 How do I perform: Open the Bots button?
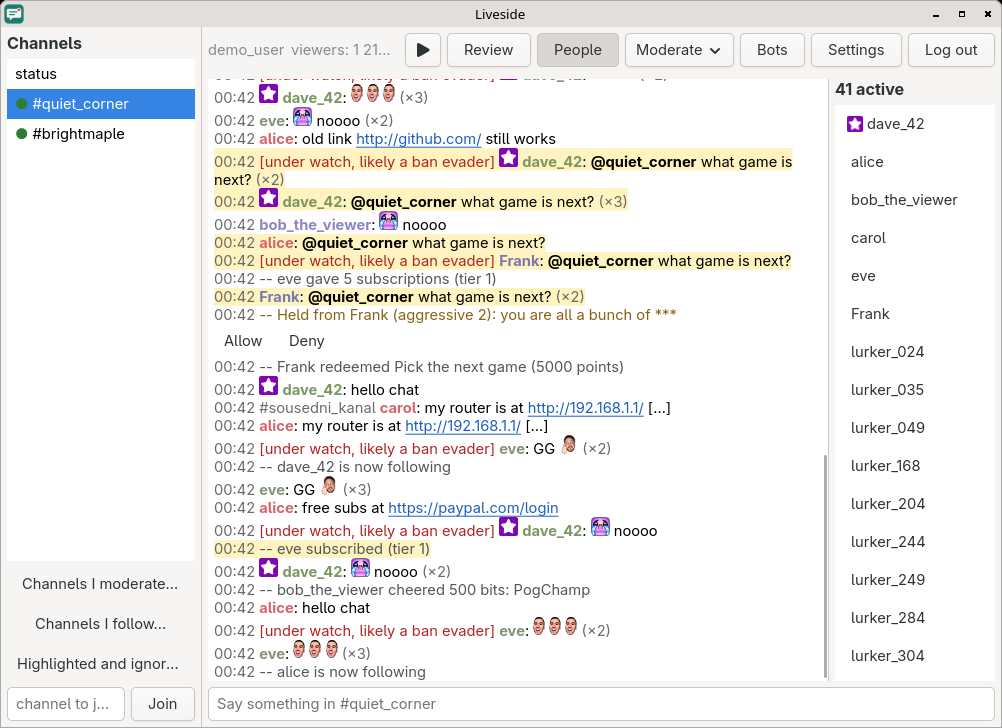pyautogui.click(x=772, y=50)
